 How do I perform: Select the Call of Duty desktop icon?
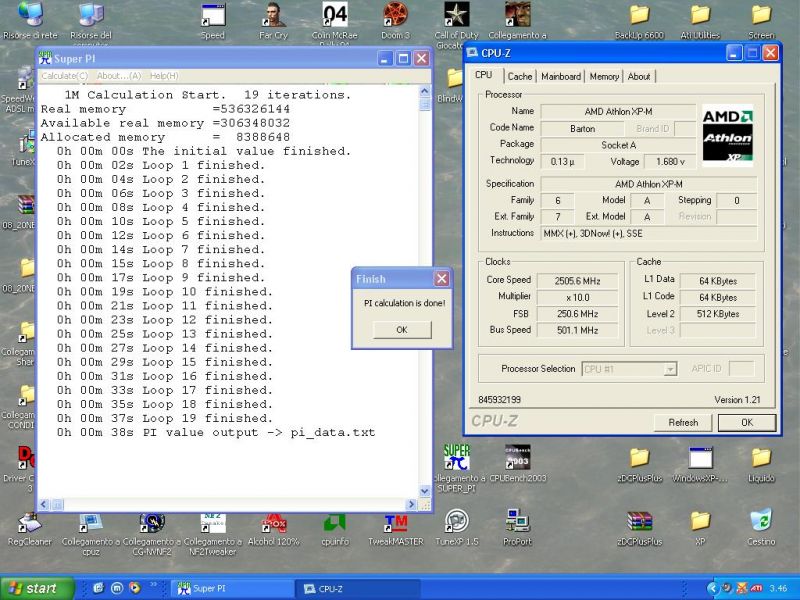[x=457, y=23]
